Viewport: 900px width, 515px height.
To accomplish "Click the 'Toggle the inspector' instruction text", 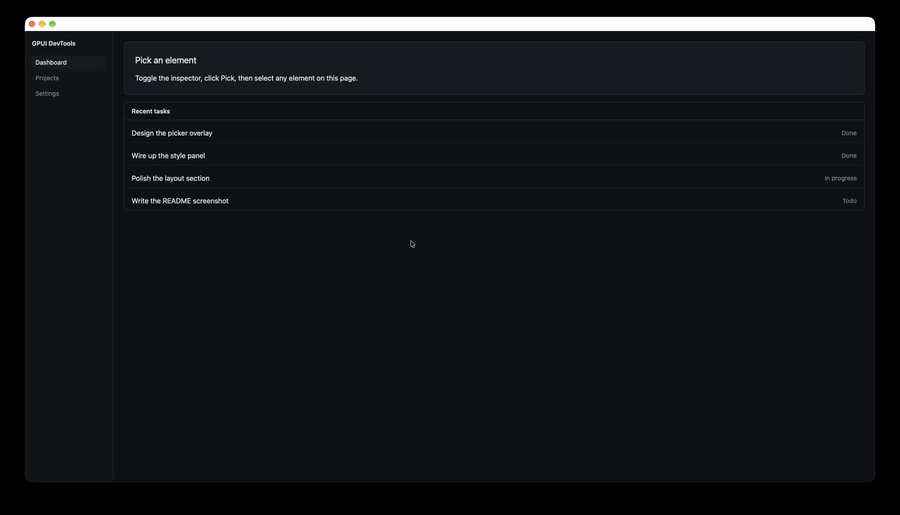I will (x=246, y=78).
